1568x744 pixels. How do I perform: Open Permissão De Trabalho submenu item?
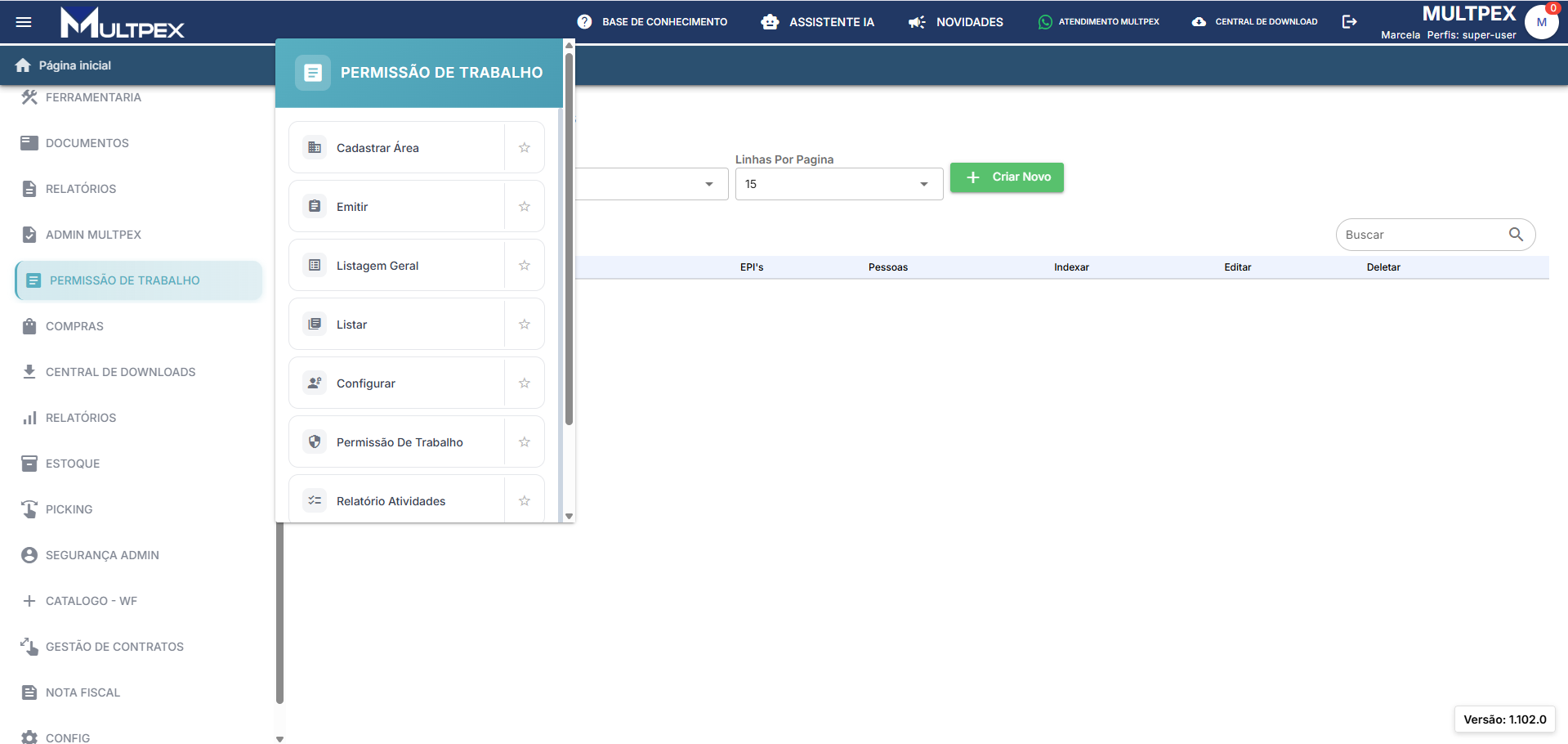397,442
